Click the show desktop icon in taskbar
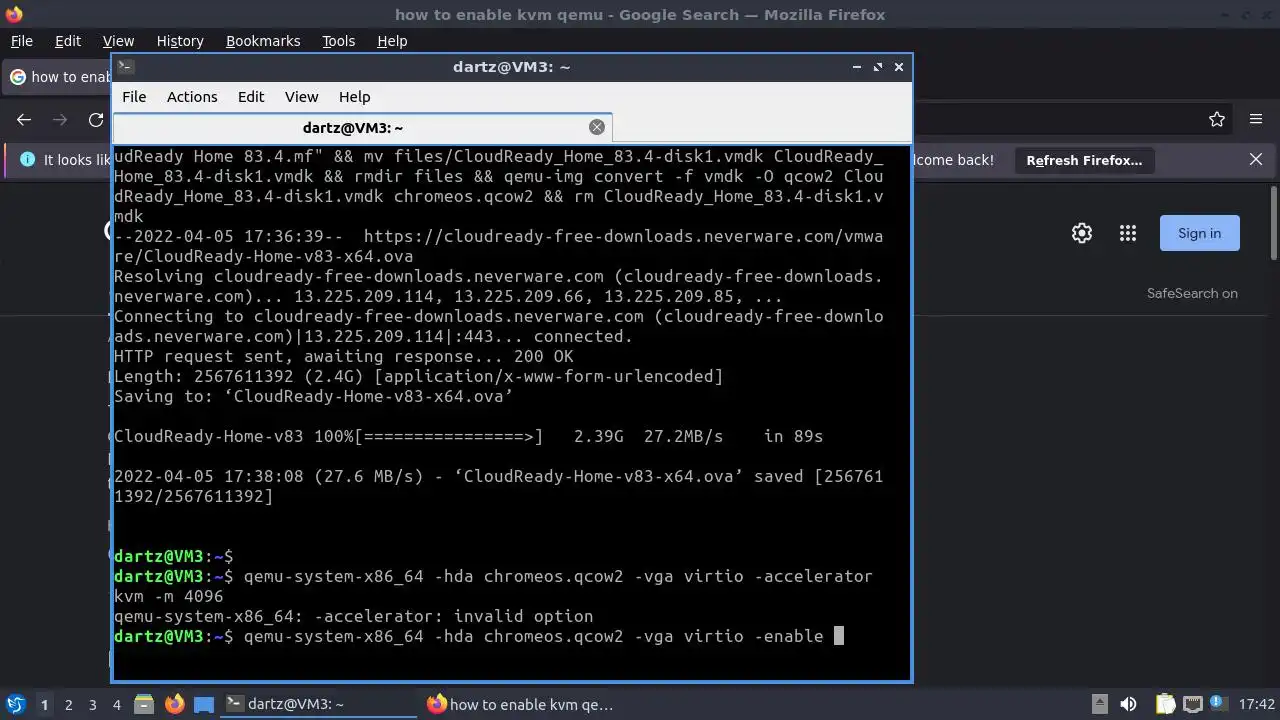Screen dimensions: 1280x720 [204, 705]
